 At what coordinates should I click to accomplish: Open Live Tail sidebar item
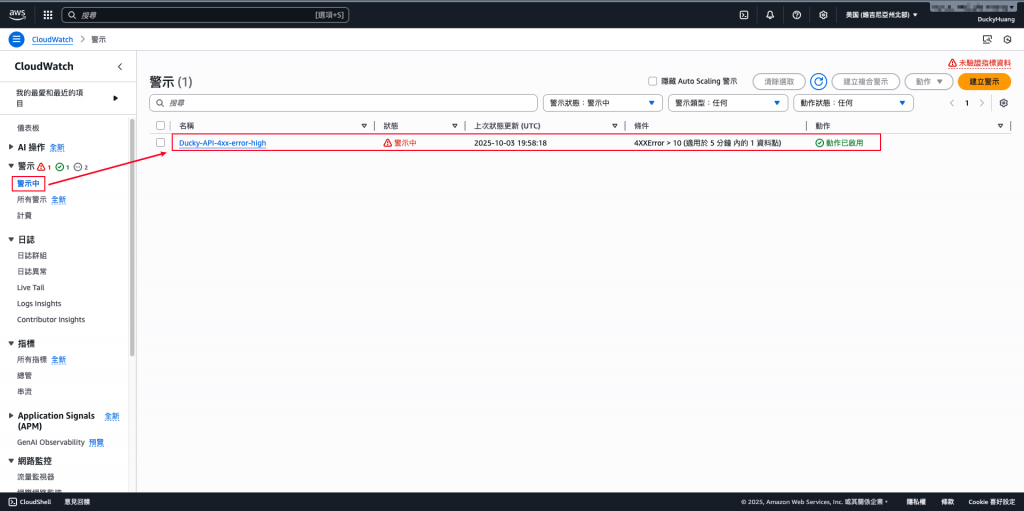31,288
